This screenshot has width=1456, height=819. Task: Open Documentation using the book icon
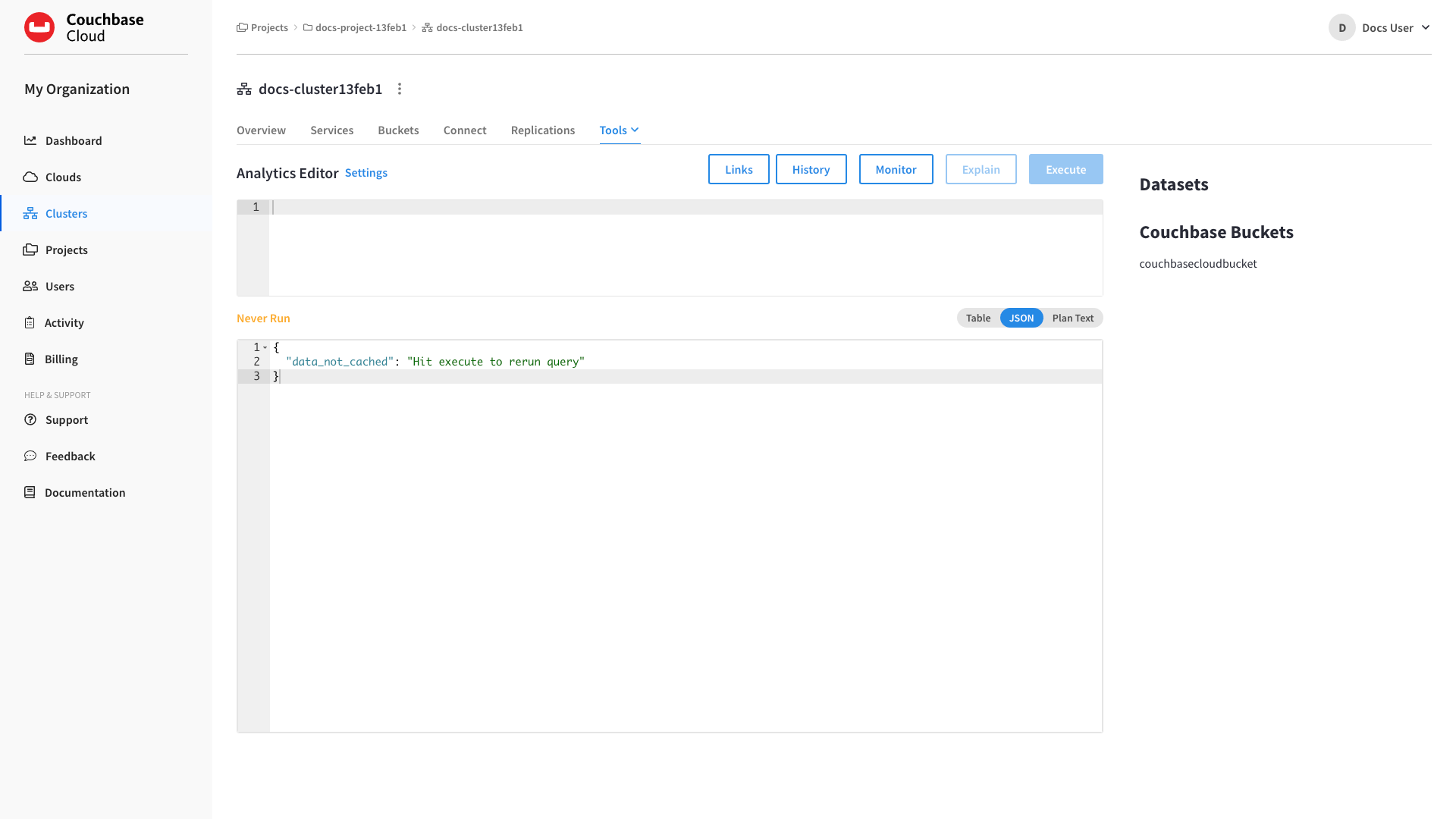click(30, 492)
